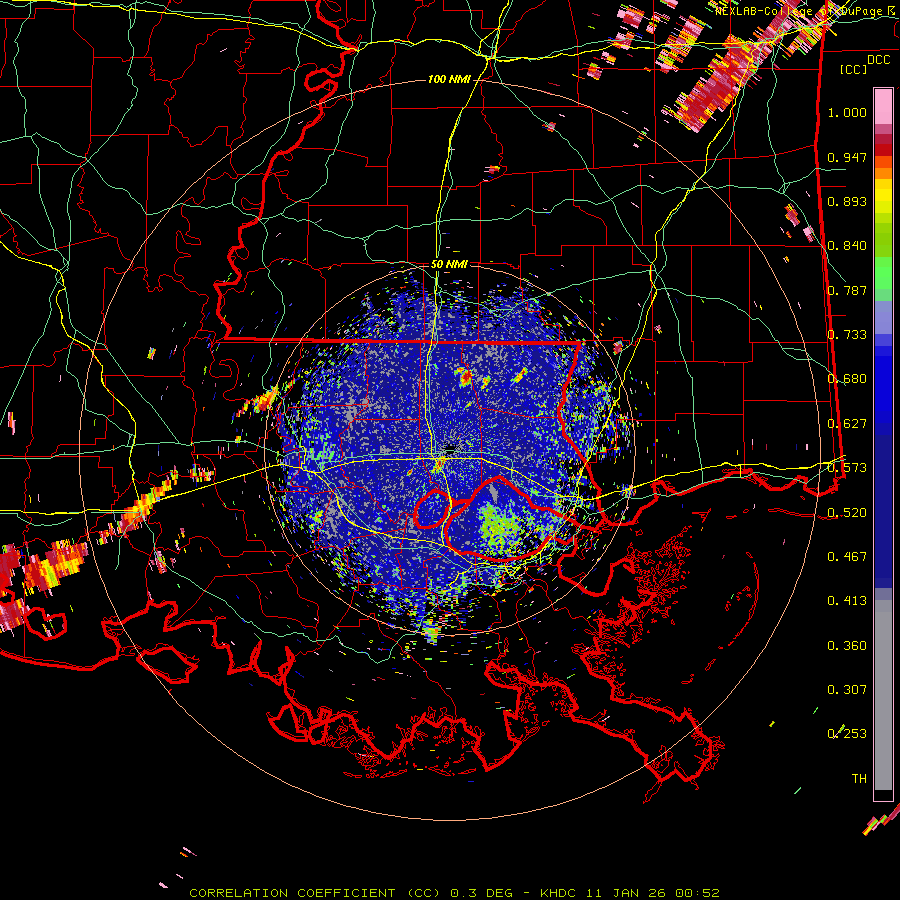Image resolution: width=900 pixels, height=900 pixels.
Task: Click the 0.787 scale value
Action: pyautogui.click(x=847, y=290)
